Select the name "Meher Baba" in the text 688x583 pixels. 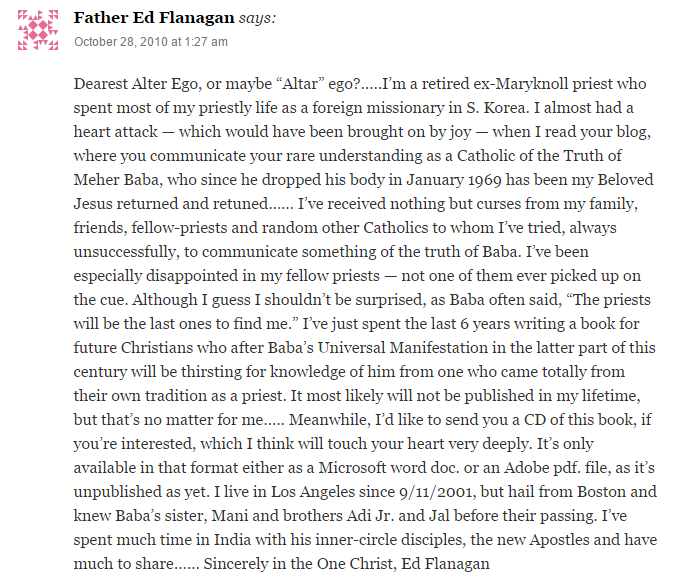tap(116, 180)
